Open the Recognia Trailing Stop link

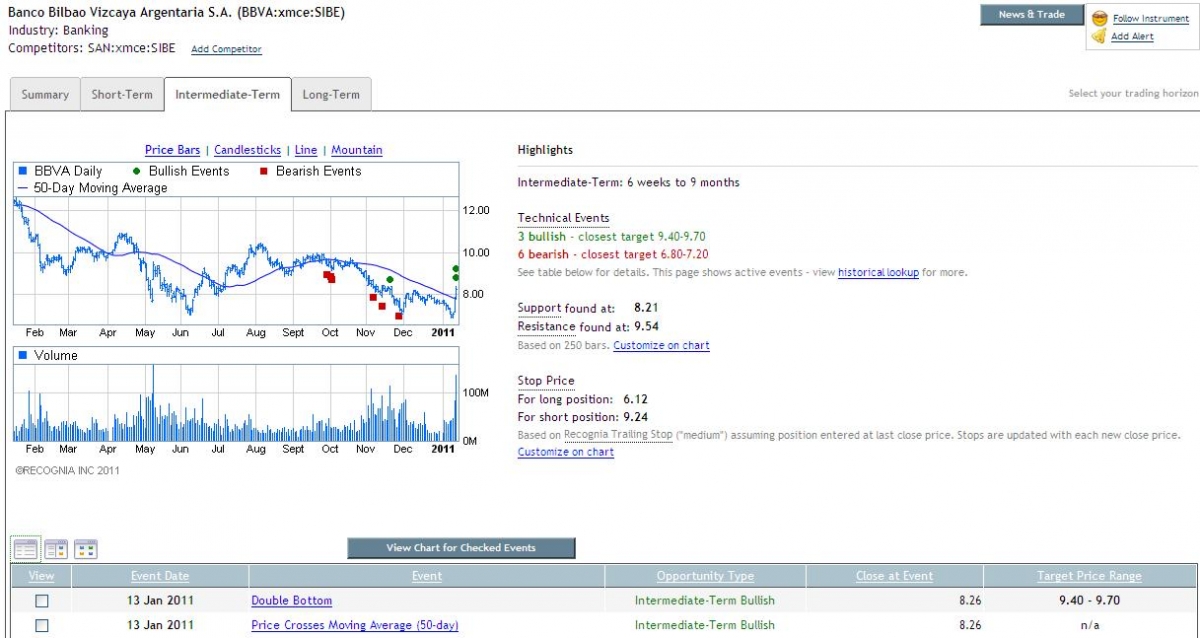click(618, 435)
